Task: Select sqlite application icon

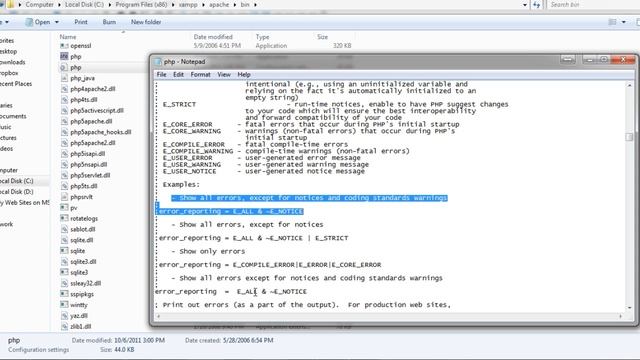Action: click(x=64, y=251)
